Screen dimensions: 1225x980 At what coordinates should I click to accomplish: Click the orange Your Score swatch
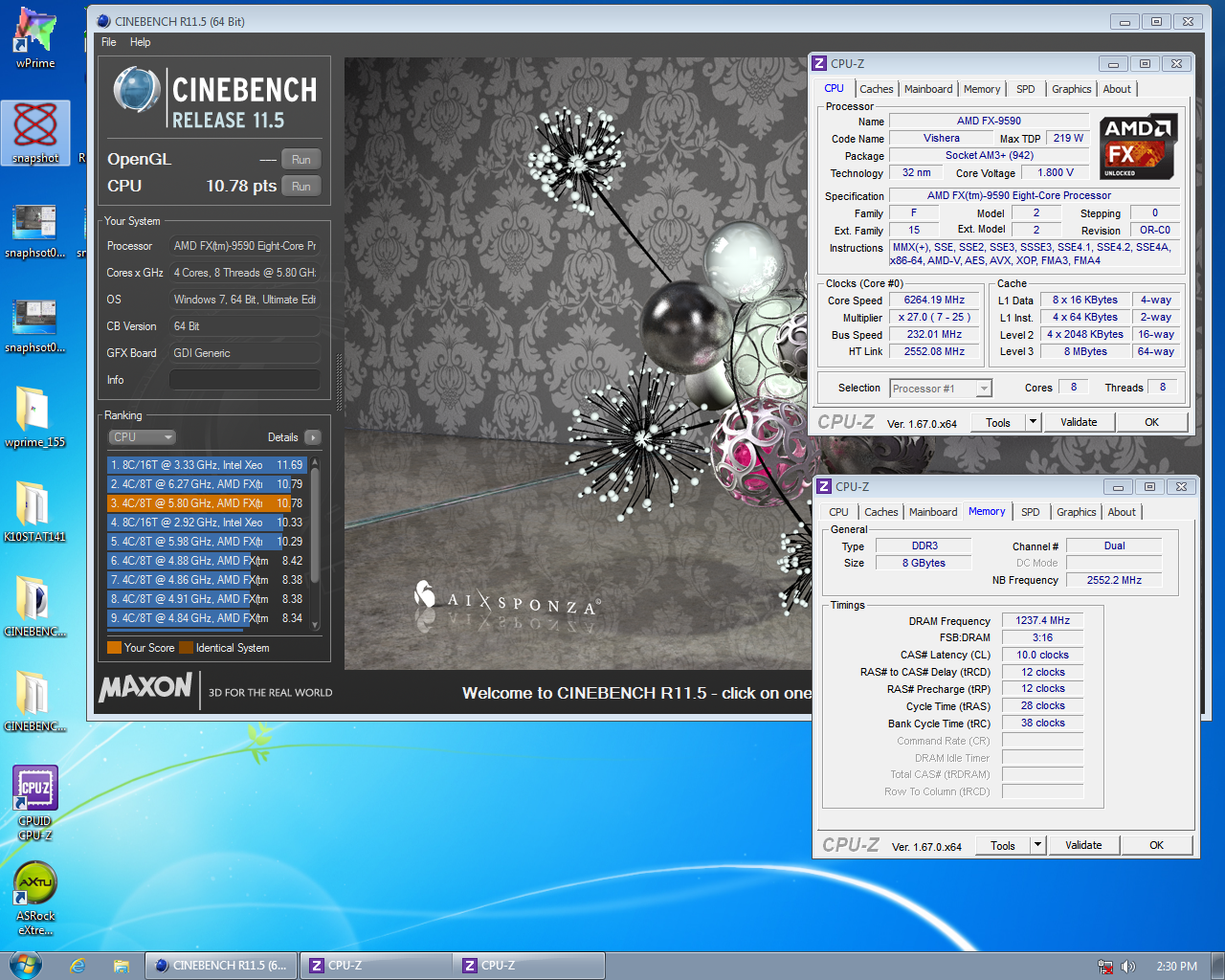(x=114, y=648)
